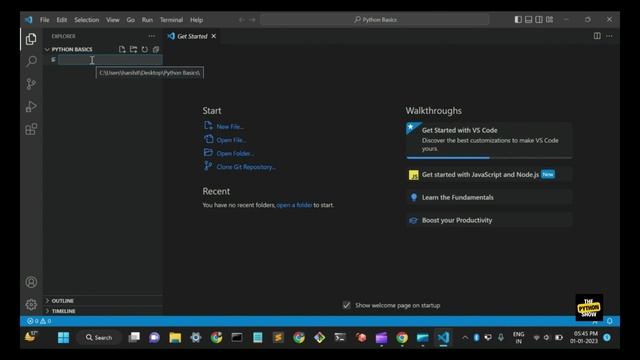The width and height of the screenshot is (640, 360).
Task: Open Get Started with VS Code walkthrough
Action: [489, 140]
